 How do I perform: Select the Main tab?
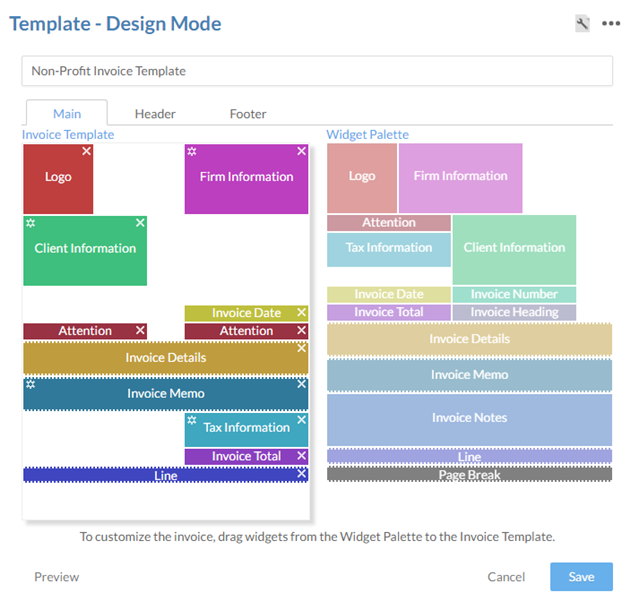pyautogui.click(x=66, y=114)
